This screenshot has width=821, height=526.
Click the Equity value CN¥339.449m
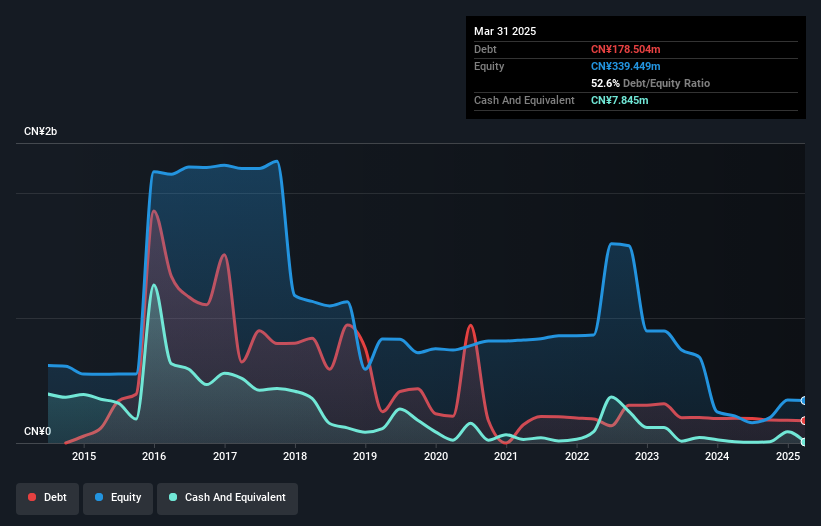click(x=626, y=66)
